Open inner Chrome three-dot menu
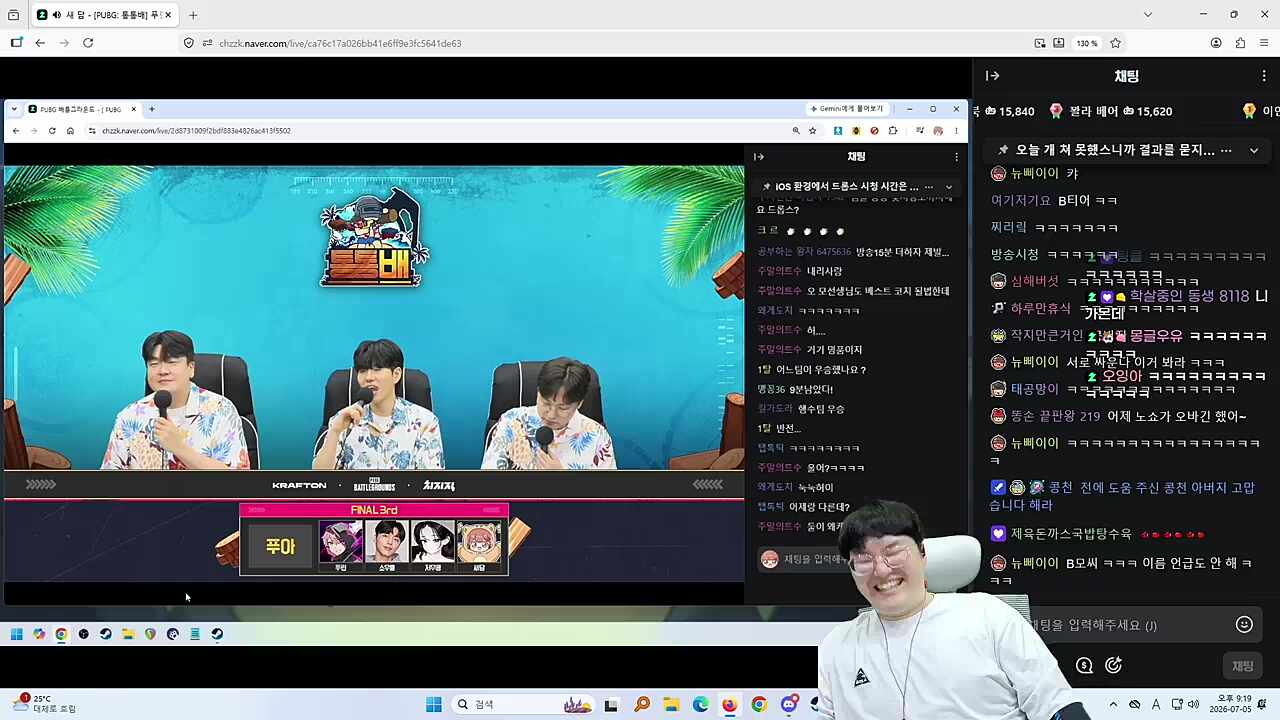 point(956,131)
